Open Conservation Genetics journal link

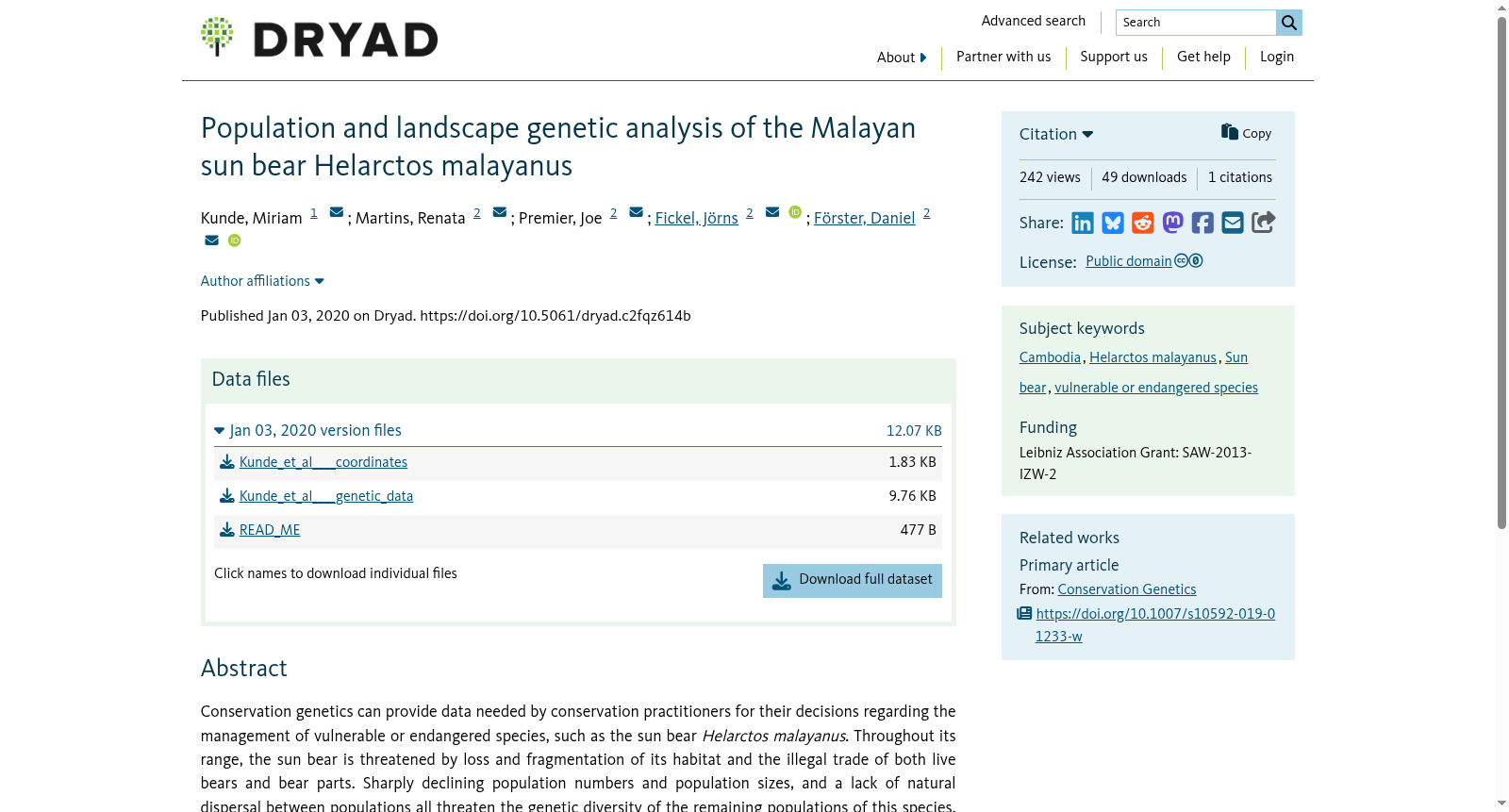coord(1127,589)
